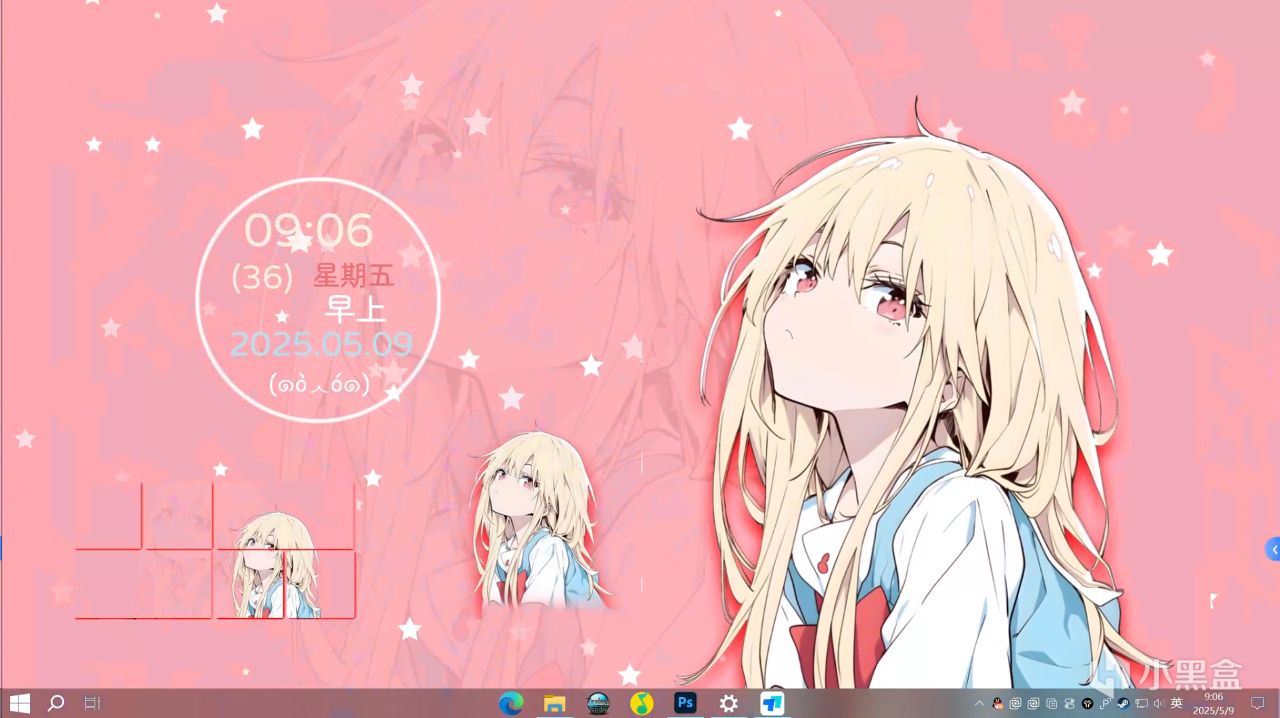
Task: Expand hidden system tray icons chevron
Action: coord(979,703)
